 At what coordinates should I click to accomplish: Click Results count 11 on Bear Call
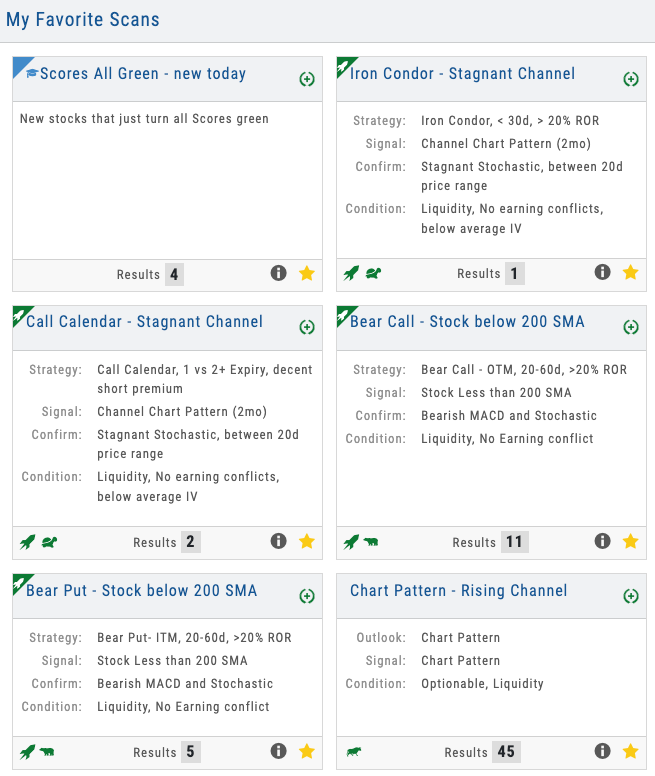pyautogui.click(x=514, y=542)
